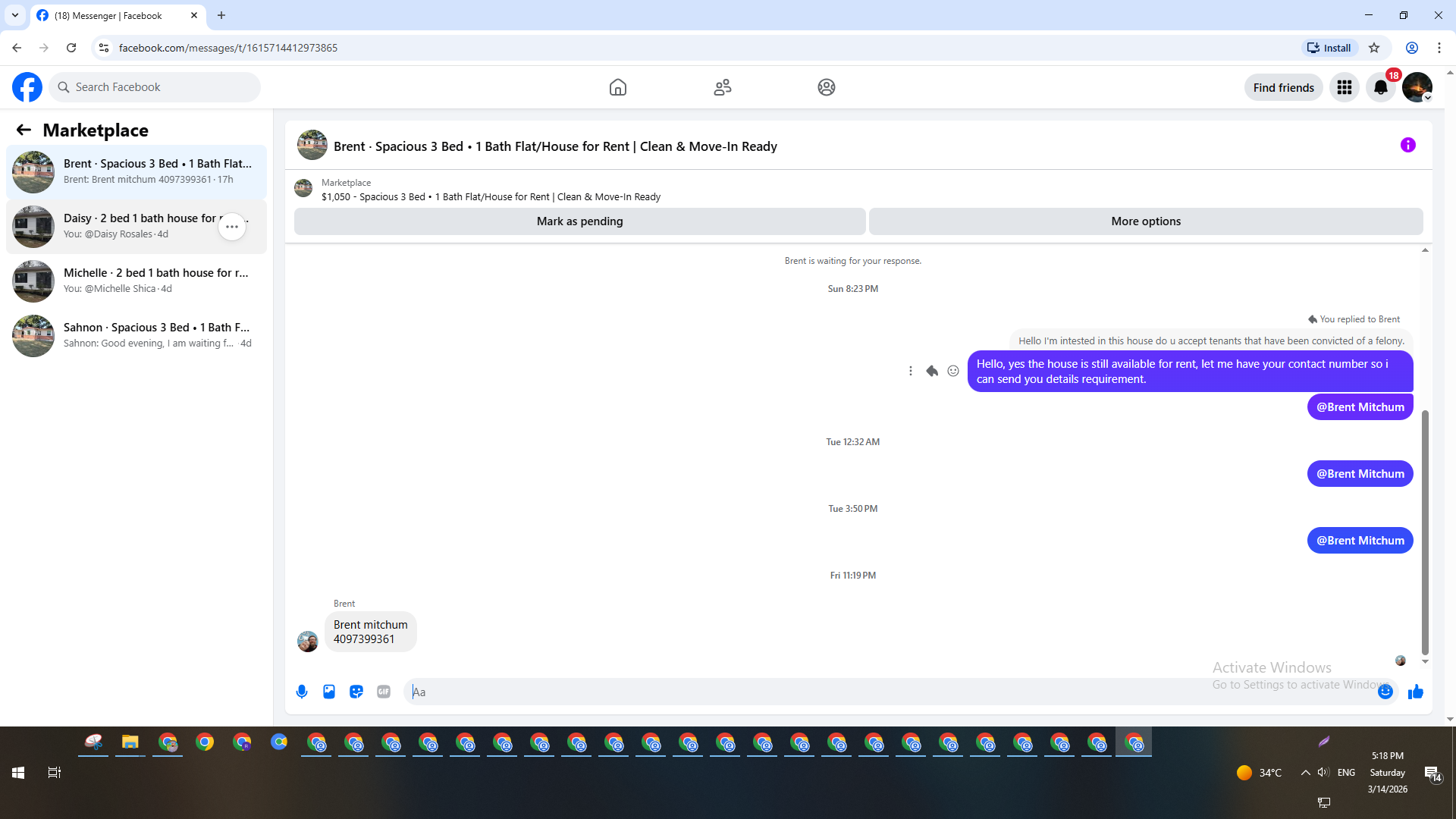Attach a photo file to the message

coord(329,692)
